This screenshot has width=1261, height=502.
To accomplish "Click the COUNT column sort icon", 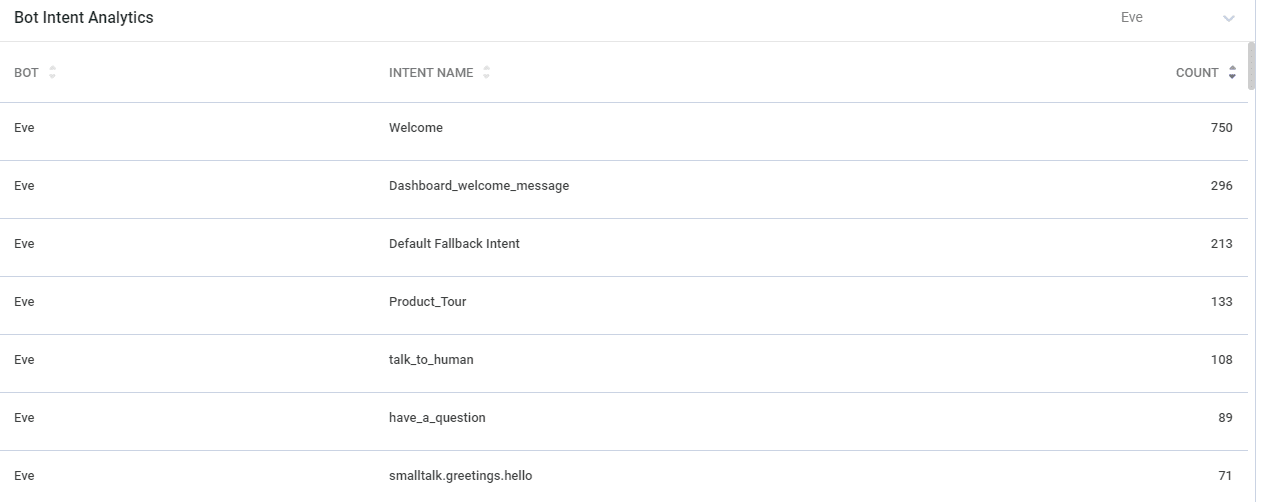I will pos(1232,73).
